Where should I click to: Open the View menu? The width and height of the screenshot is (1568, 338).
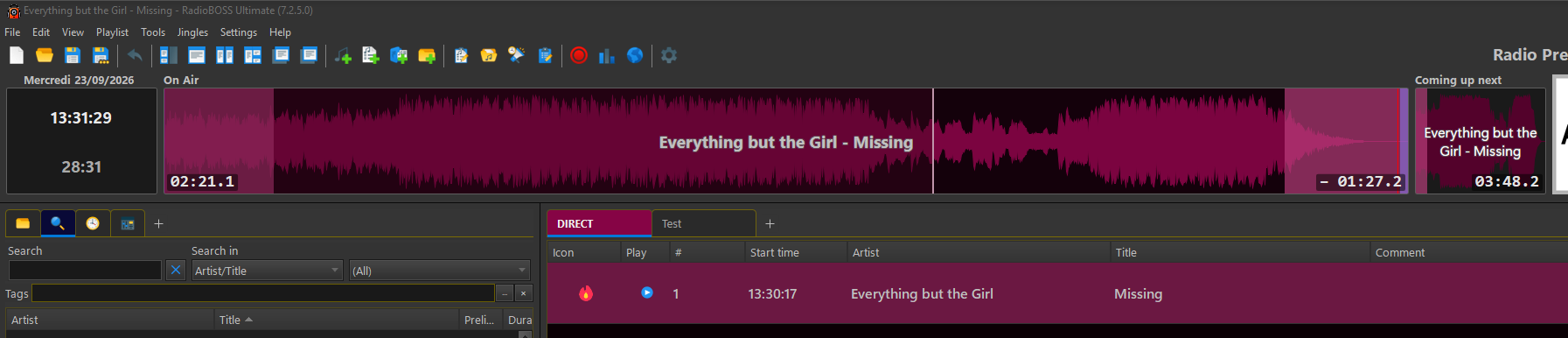point(73,32)
